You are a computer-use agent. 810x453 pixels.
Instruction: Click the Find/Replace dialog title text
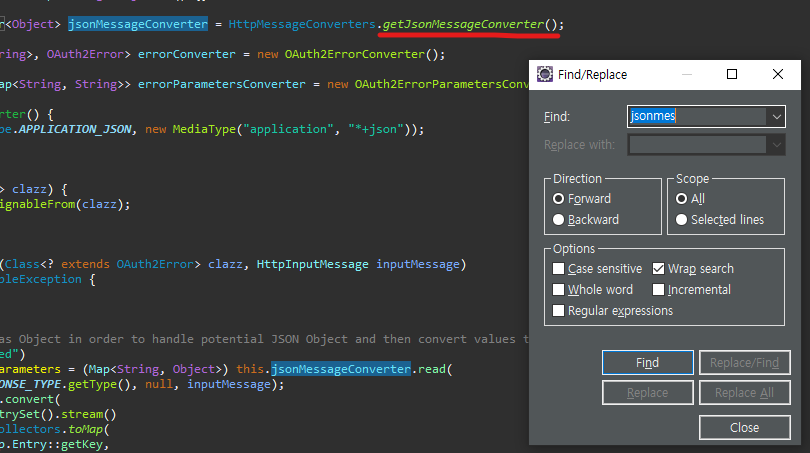coord(593,75)
